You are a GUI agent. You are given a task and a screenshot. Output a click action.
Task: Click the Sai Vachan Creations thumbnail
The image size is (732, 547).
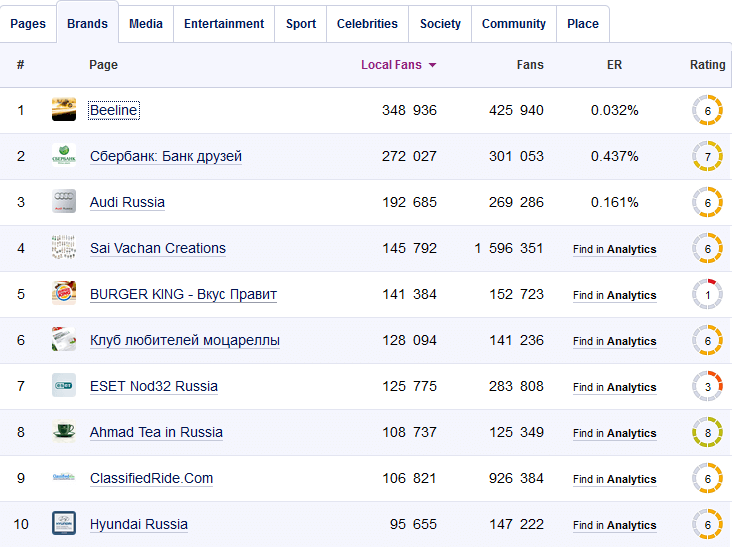click(x=64, y=248)
